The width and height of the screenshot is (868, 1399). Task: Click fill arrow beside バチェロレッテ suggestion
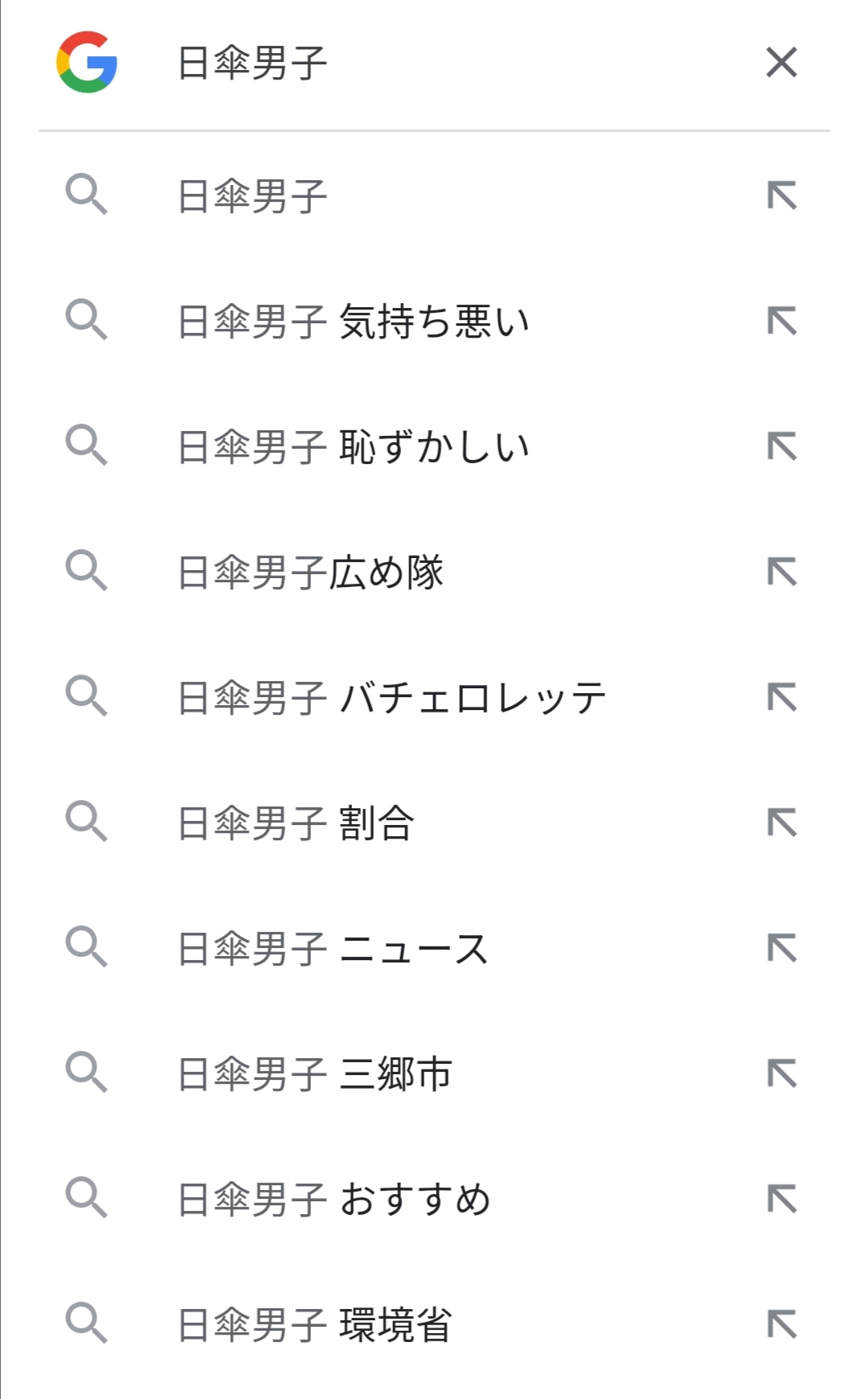[x=781, y=698]
